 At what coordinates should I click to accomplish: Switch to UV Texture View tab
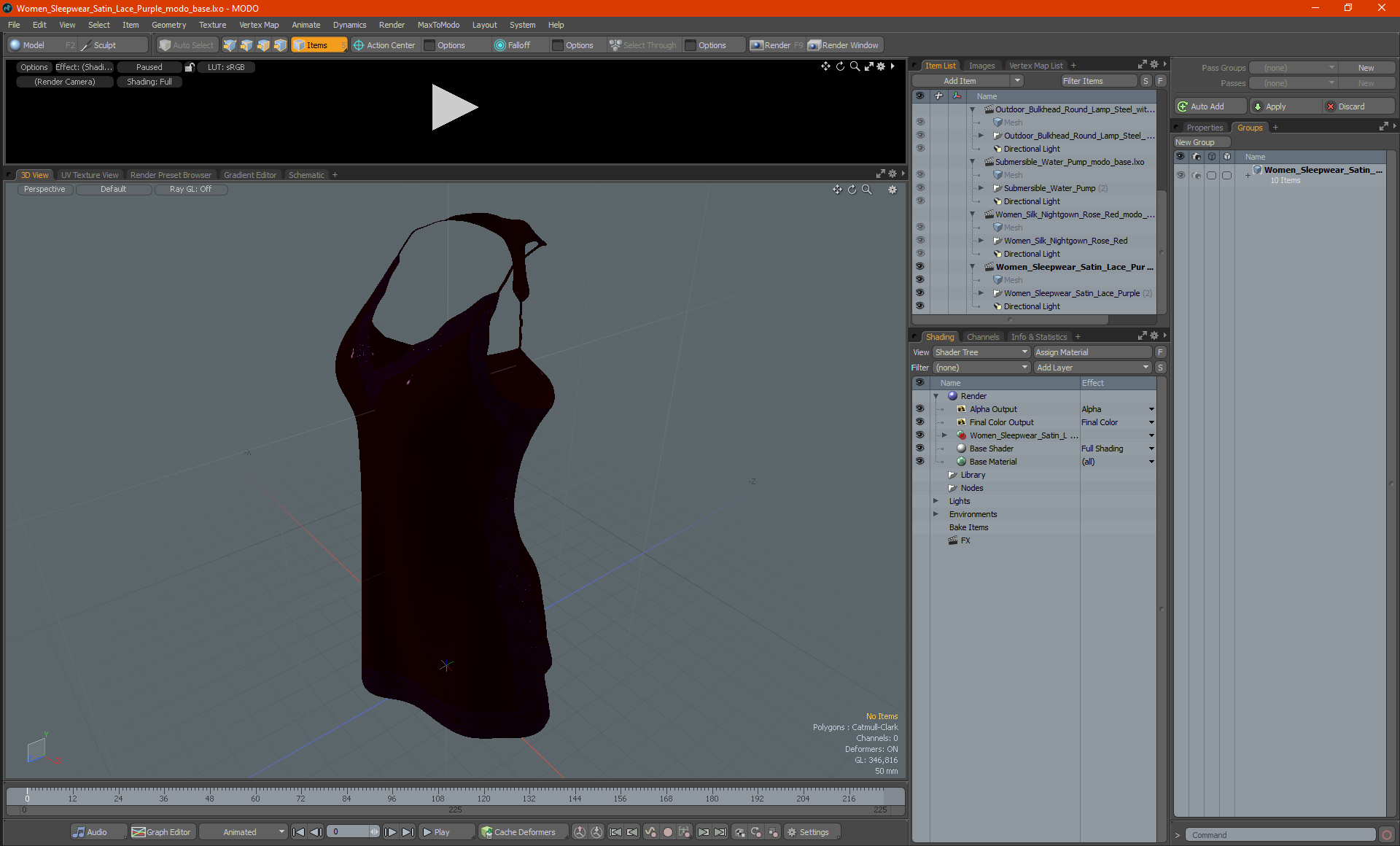tap(89, 175)
